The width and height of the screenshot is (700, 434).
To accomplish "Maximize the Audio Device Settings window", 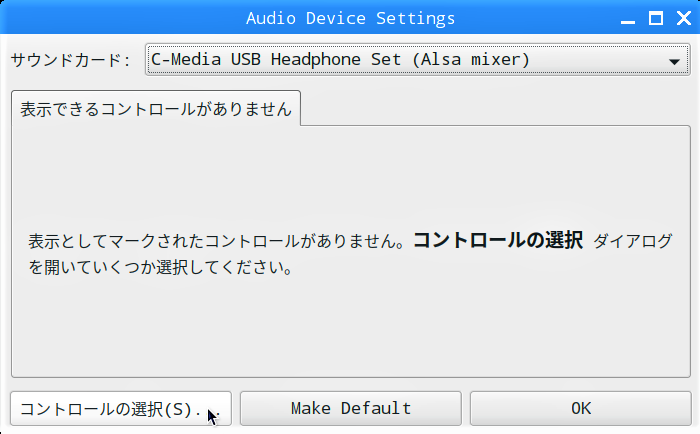I will (655, 18).
